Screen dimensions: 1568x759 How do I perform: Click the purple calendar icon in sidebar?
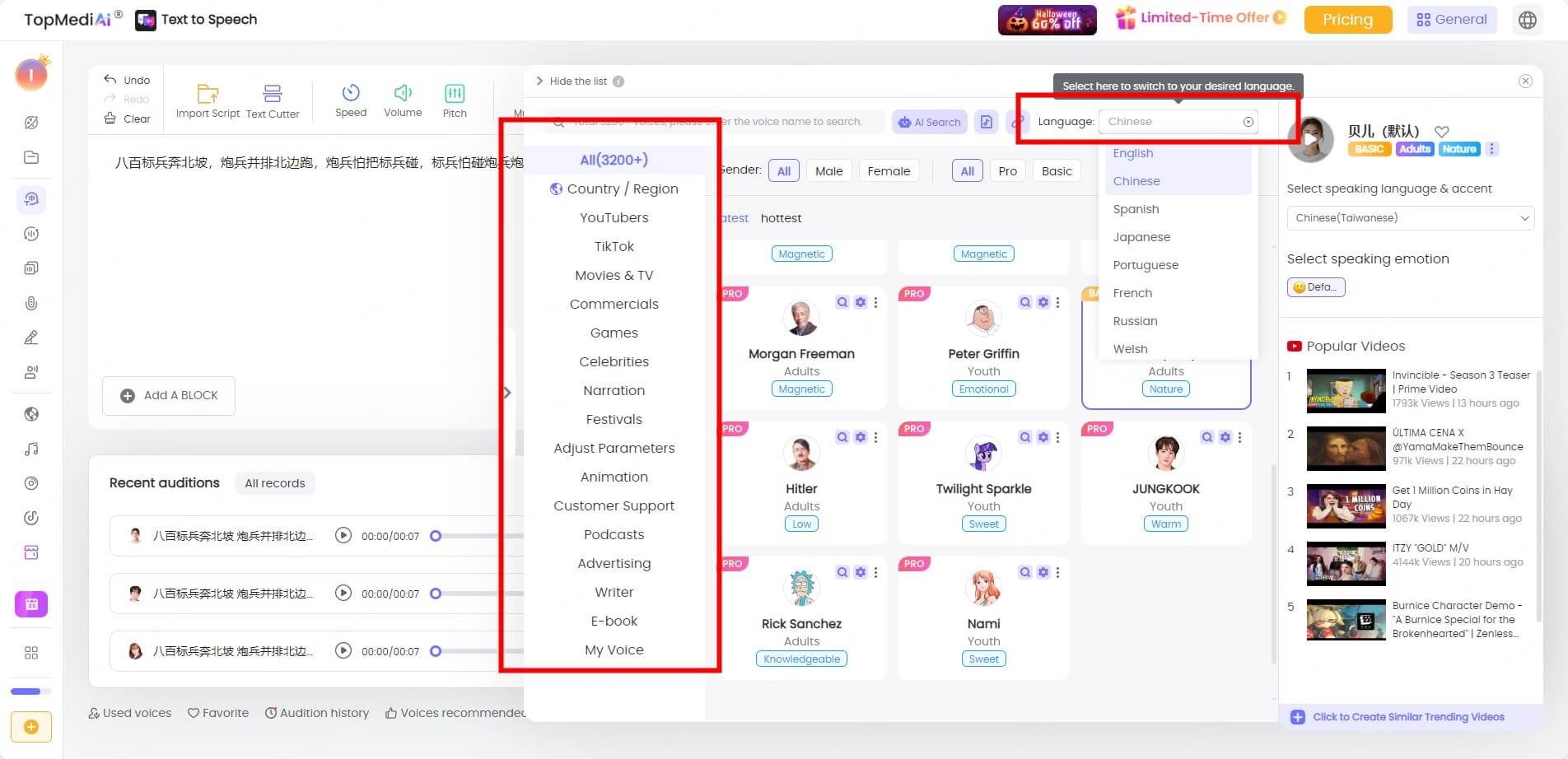tap(31, 604)
